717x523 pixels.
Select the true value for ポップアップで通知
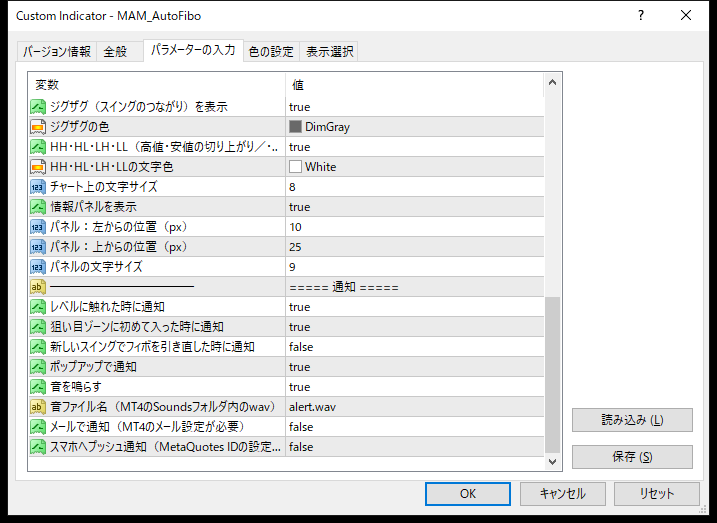click(415, 367)
